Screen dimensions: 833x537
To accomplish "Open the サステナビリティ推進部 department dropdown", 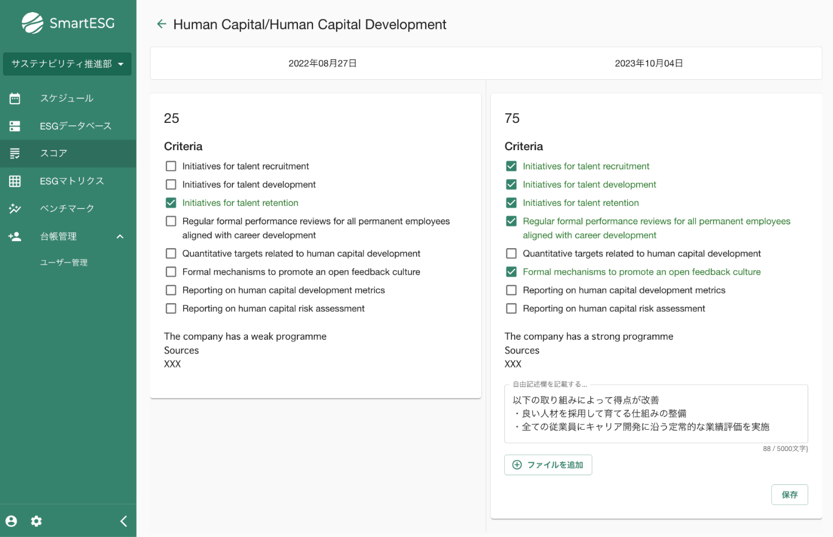I will (67, 64).
